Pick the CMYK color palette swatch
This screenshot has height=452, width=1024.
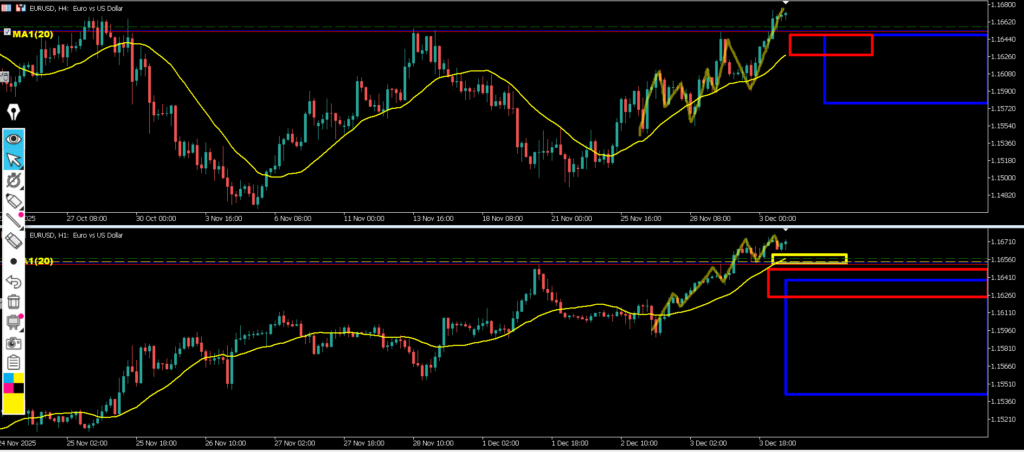point(14,383)
